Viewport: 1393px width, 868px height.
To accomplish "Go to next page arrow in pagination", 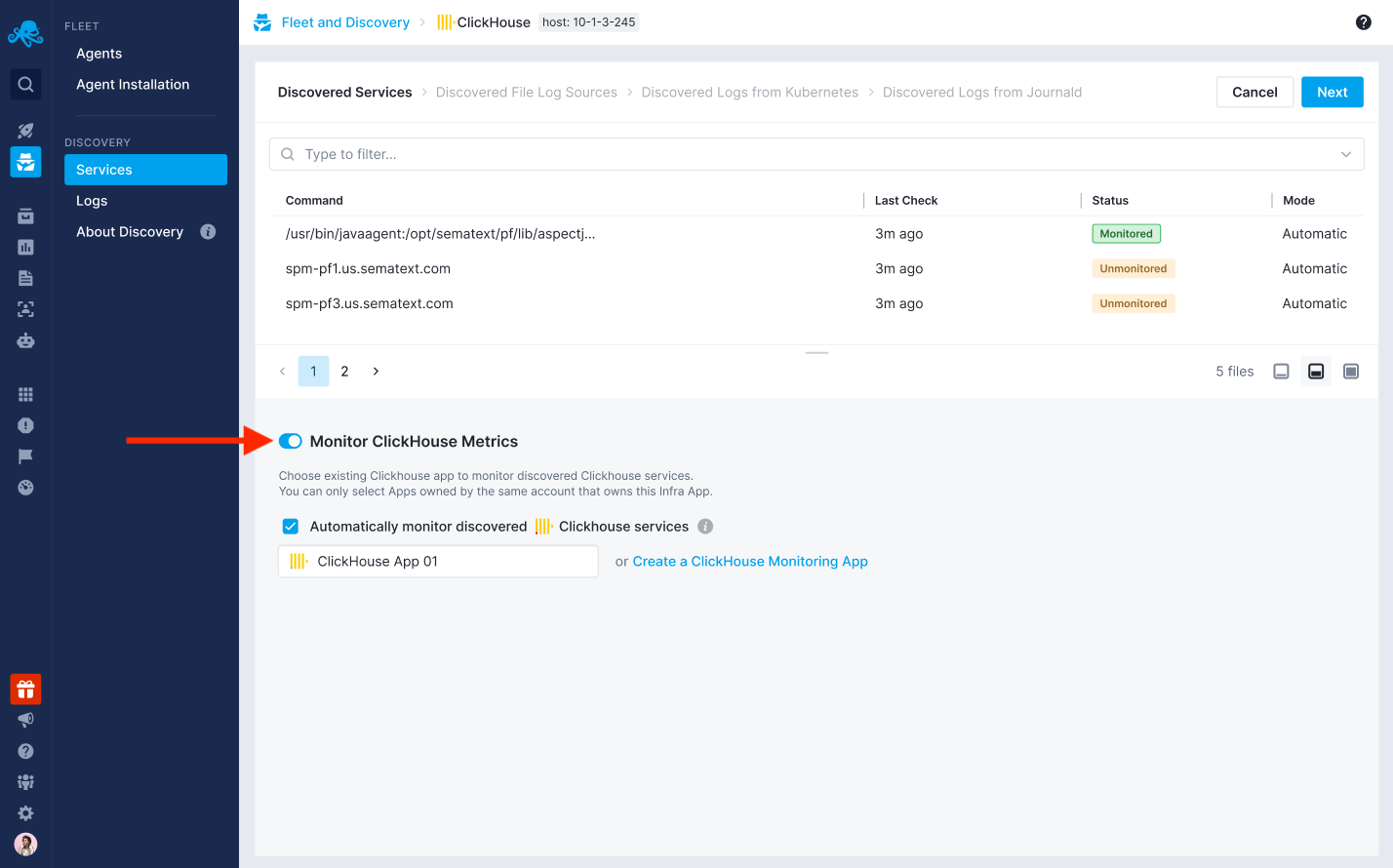I will click(376, 372).
